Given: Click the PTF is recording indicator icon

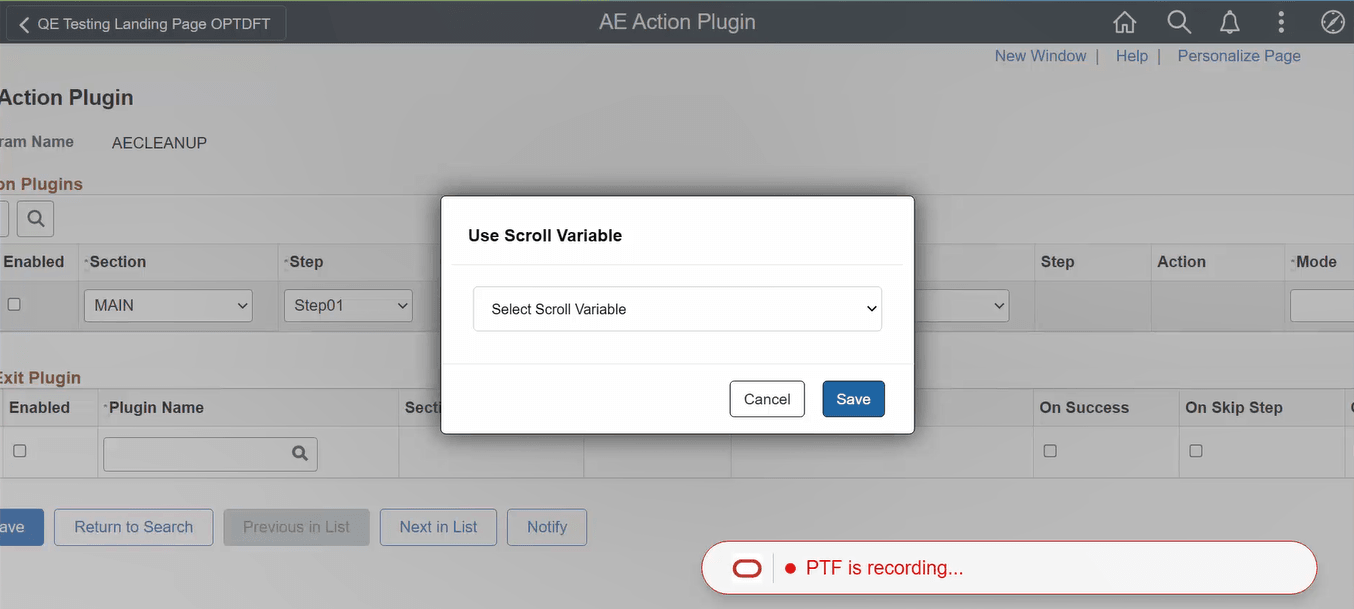Looking at the screenshot, I should pos(746,567).
